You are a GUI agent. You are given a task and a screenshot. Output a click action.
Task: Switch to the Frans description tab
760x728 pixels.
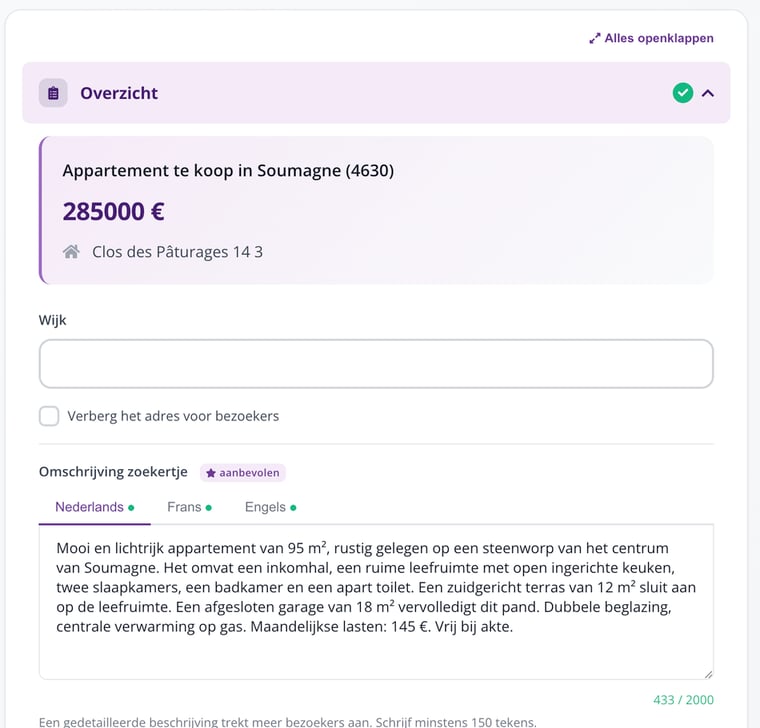coord(189,507)
